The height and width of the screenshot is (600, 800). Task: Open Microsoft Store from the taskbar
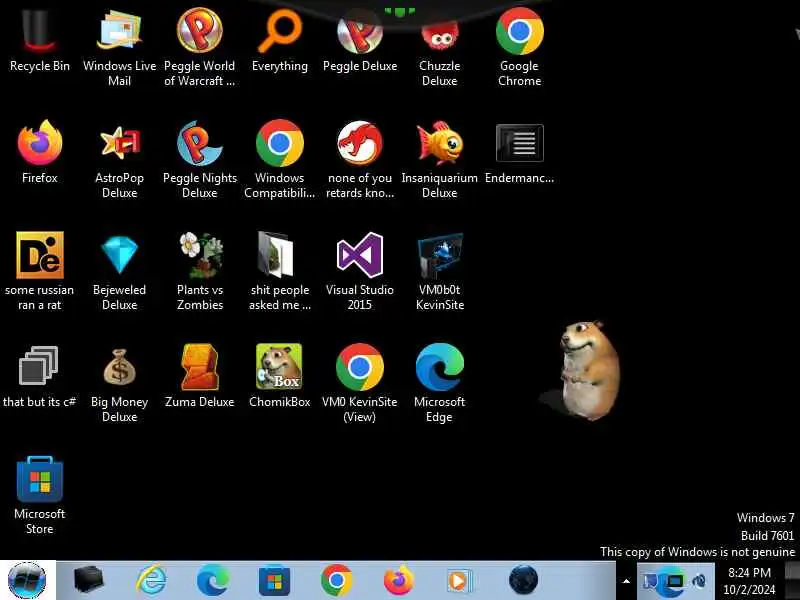coord(274,580)
